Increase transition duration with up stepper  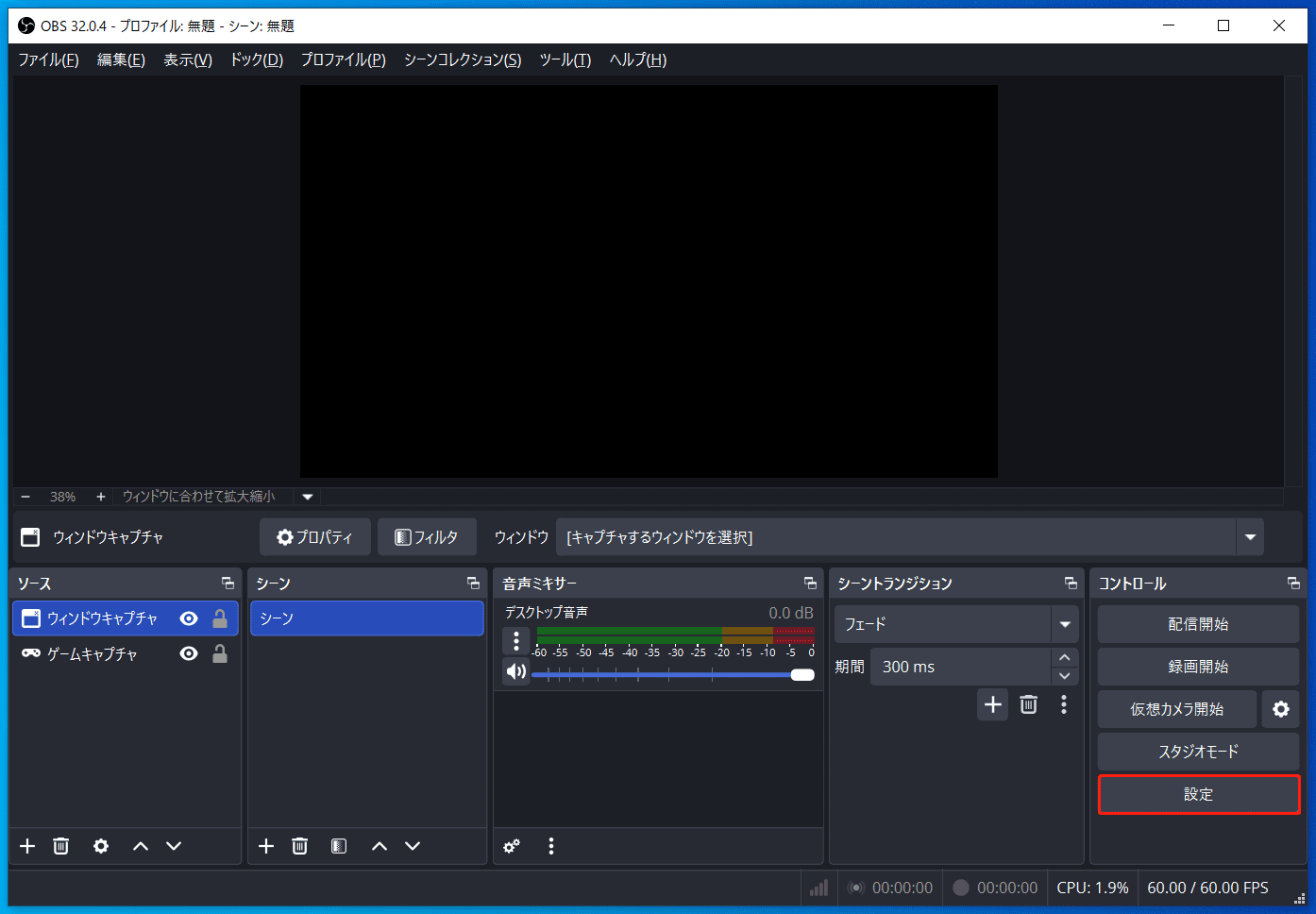(1065, 657)
